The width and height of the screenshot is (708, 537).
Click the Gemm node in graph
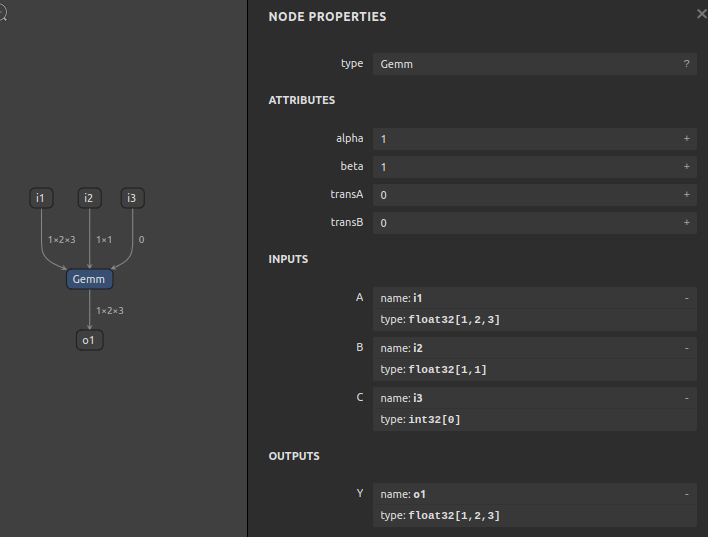point(89,280)
